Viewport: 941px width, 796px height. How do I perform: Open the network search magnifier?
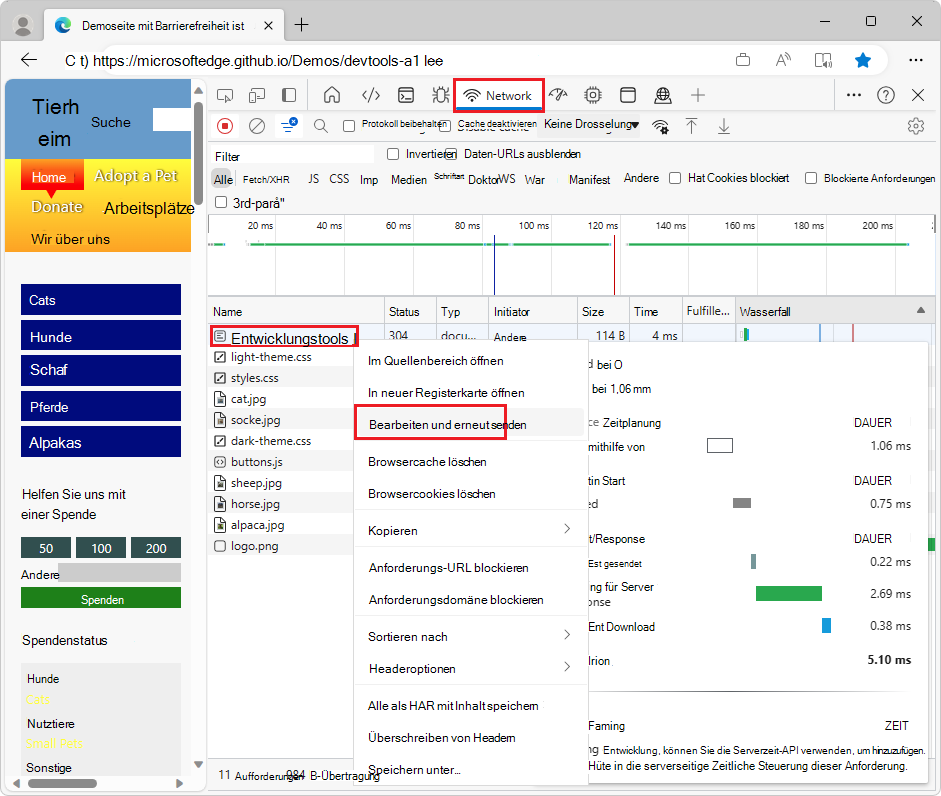pyautogui.click(x=320, y=126)
